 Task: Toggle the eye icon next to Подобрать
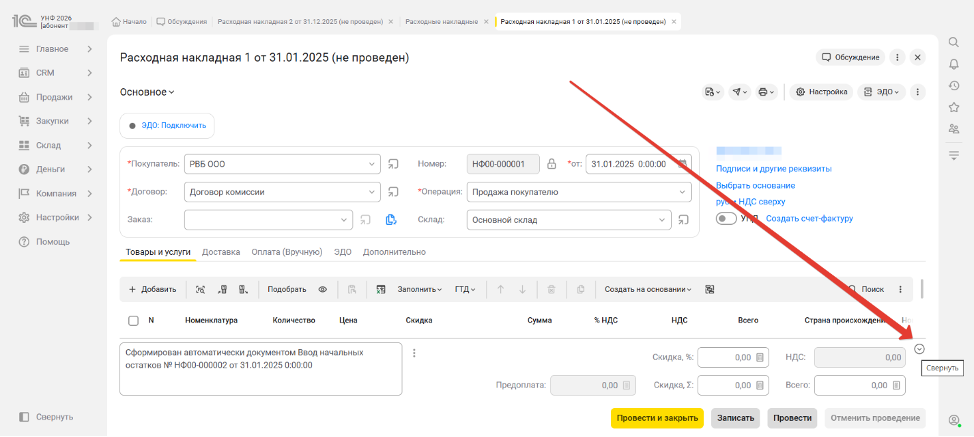pos(323,289)
